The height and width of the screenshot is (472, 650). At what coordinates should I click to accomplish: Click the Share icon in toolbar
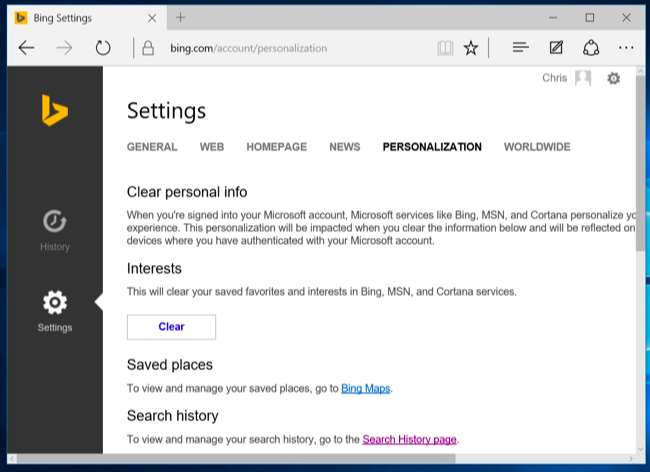click(591, 48)
